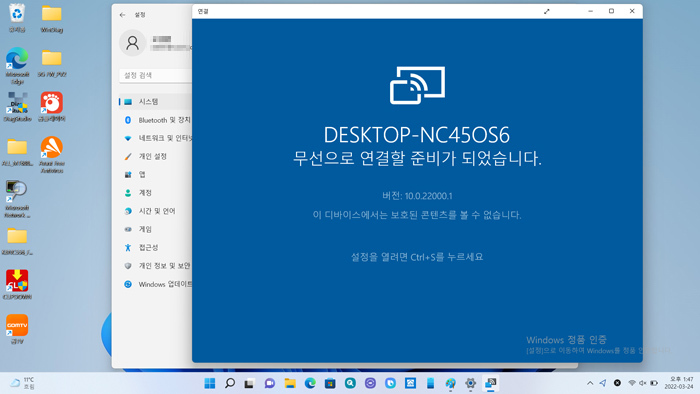Click the user account avatar in Settings
Image resolution: width=700 pixels, height=394 pixels.
tap(133, 43)
